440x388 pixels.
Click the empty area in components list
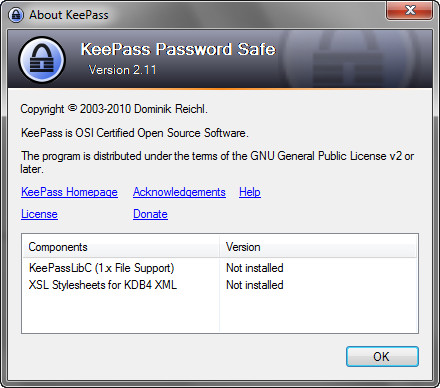pyautogui.click(x=220, y=313)
